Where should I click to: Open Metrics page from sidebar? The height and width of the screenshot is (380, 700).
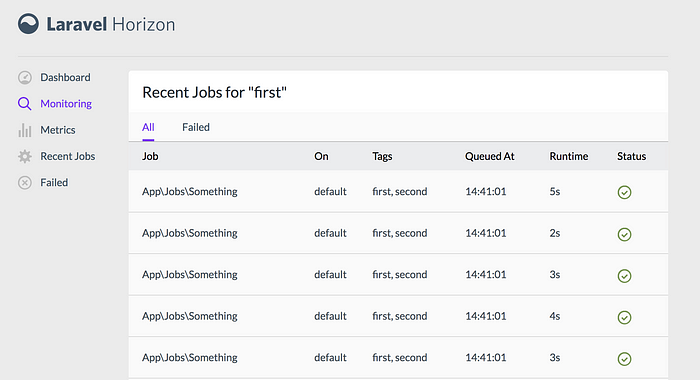coord(58,130)
